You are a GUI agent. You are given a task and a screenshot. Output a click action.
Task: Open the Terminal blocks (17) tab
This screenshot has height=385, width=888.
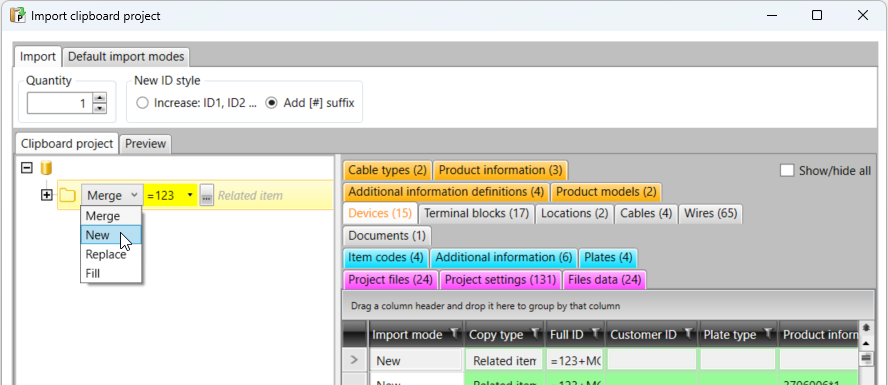point(476,213)
